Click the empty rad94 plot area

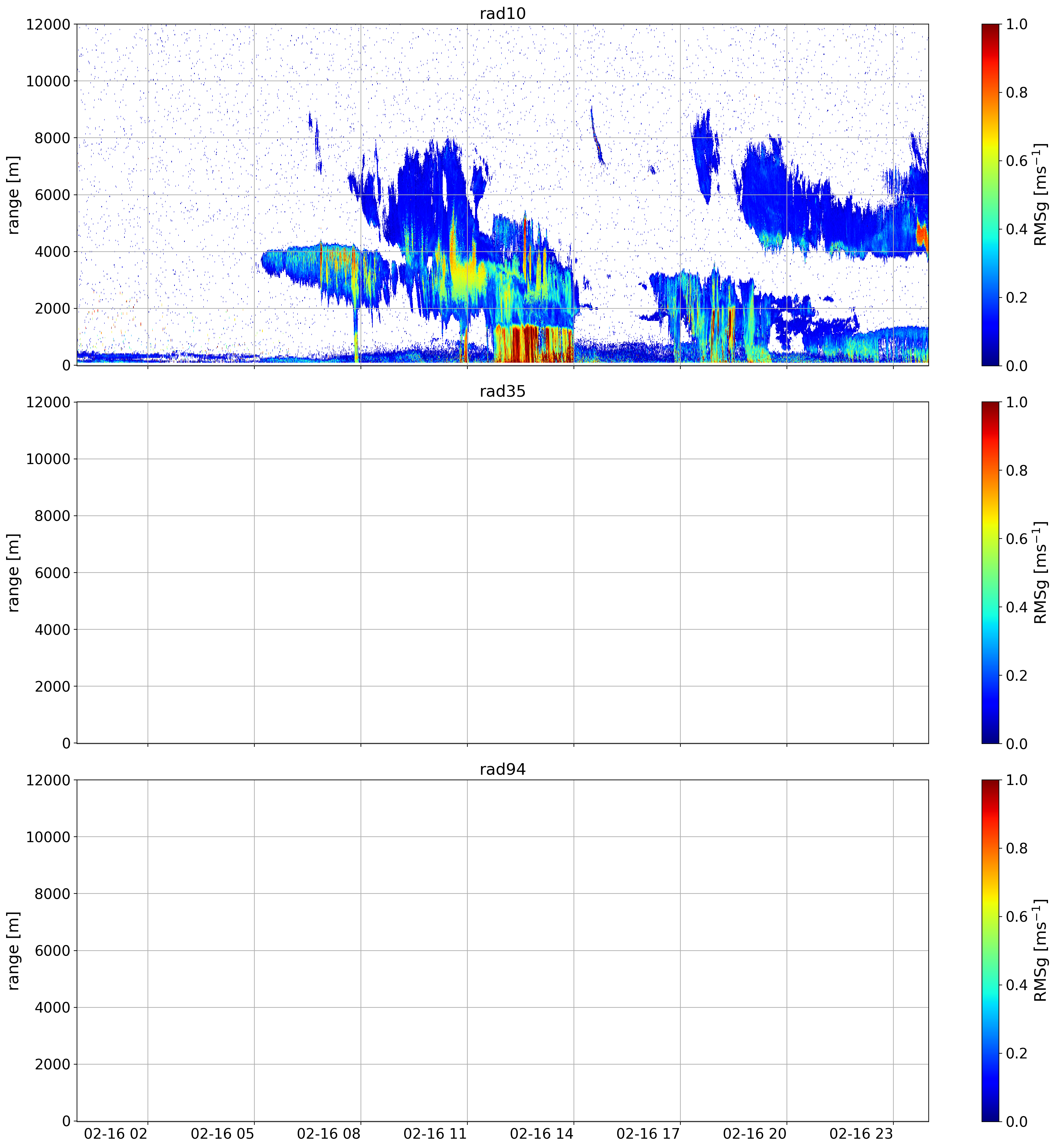coord(502,951)
